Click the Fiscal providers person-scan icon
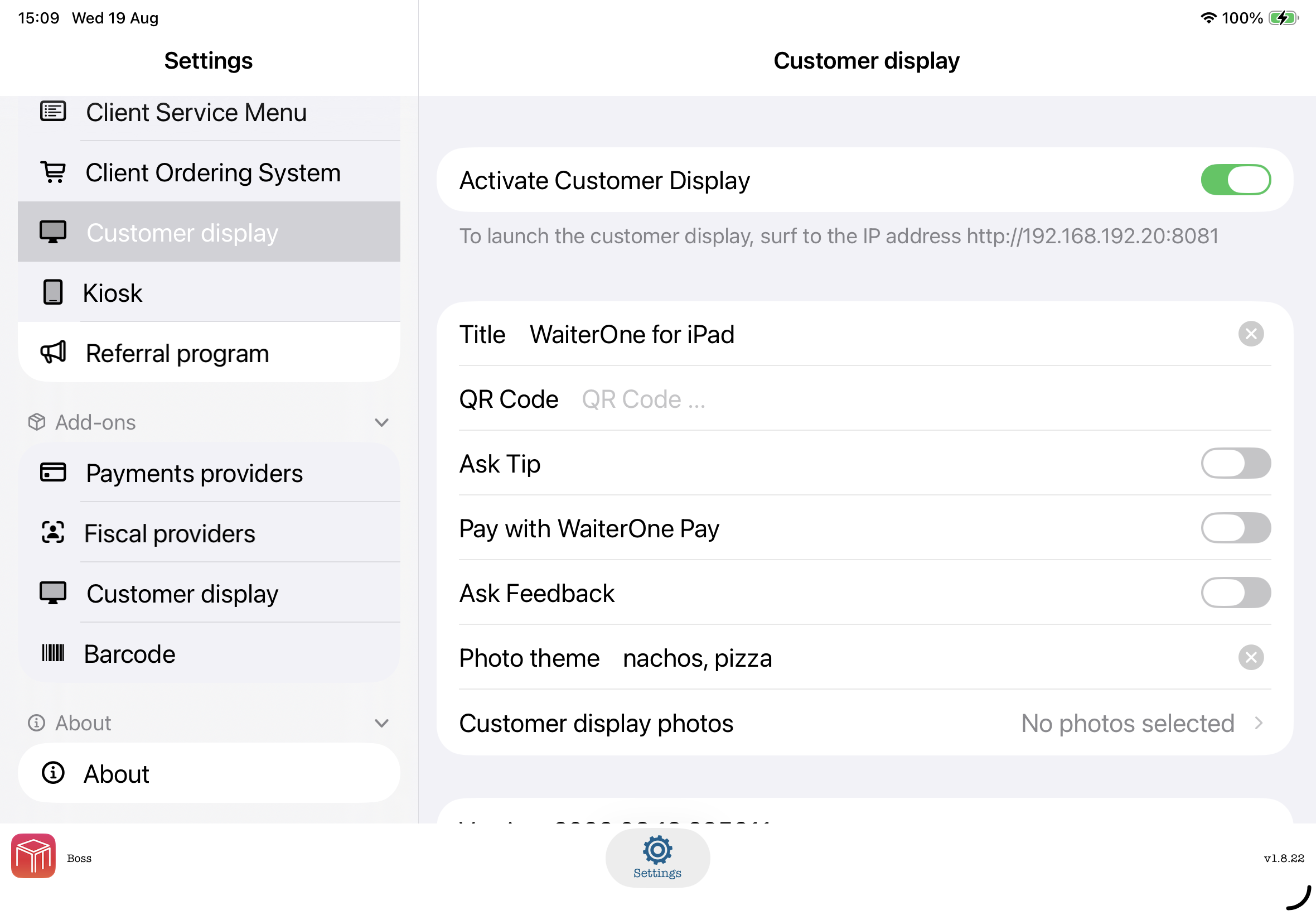This screenshot has width=1316, height=915. [x=53, y=533]
